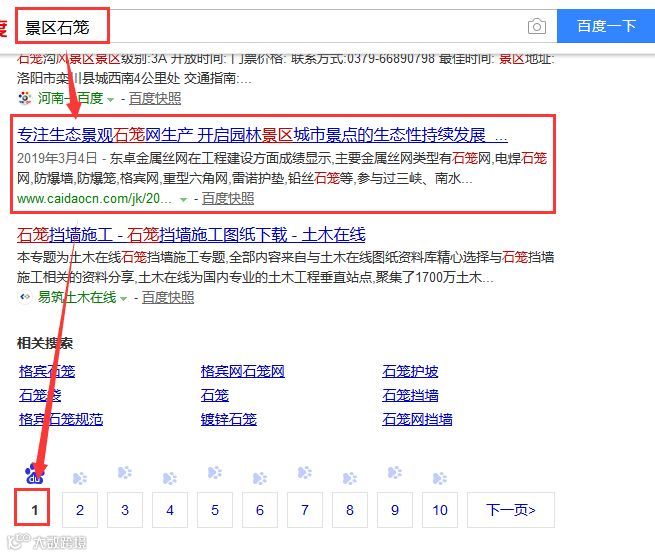The image size is (655, 556).
Task: Go to results page 6
Action: click(x=260, y=510)
